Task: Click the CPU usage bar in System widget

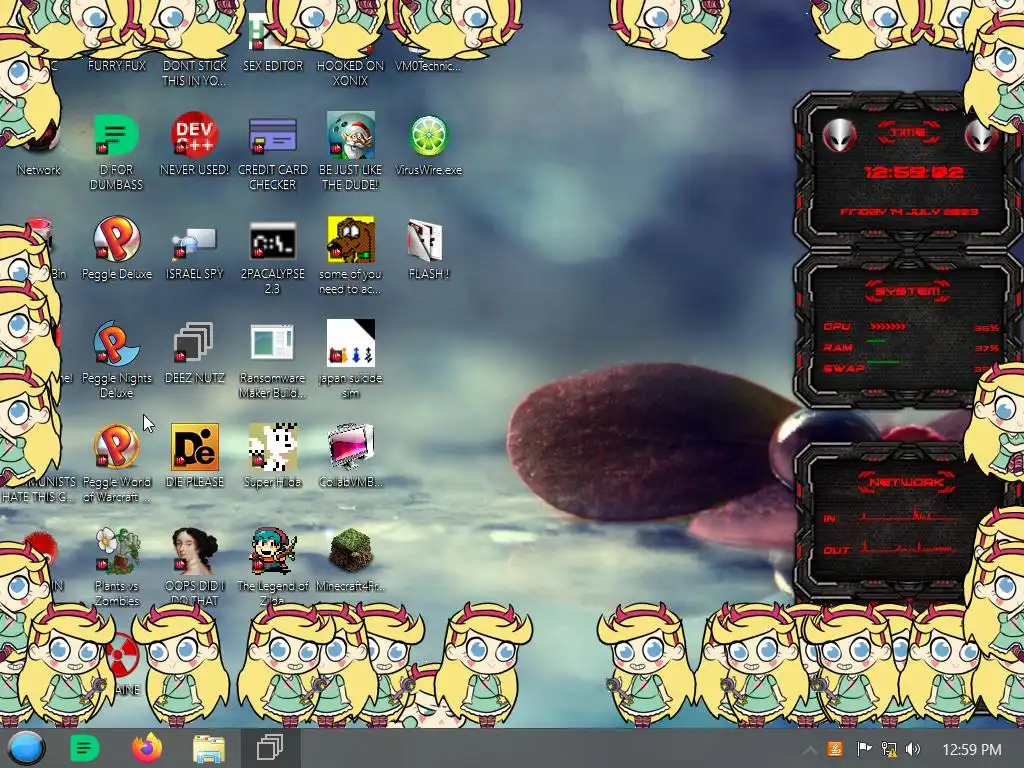Action: [x=888, y=327]
